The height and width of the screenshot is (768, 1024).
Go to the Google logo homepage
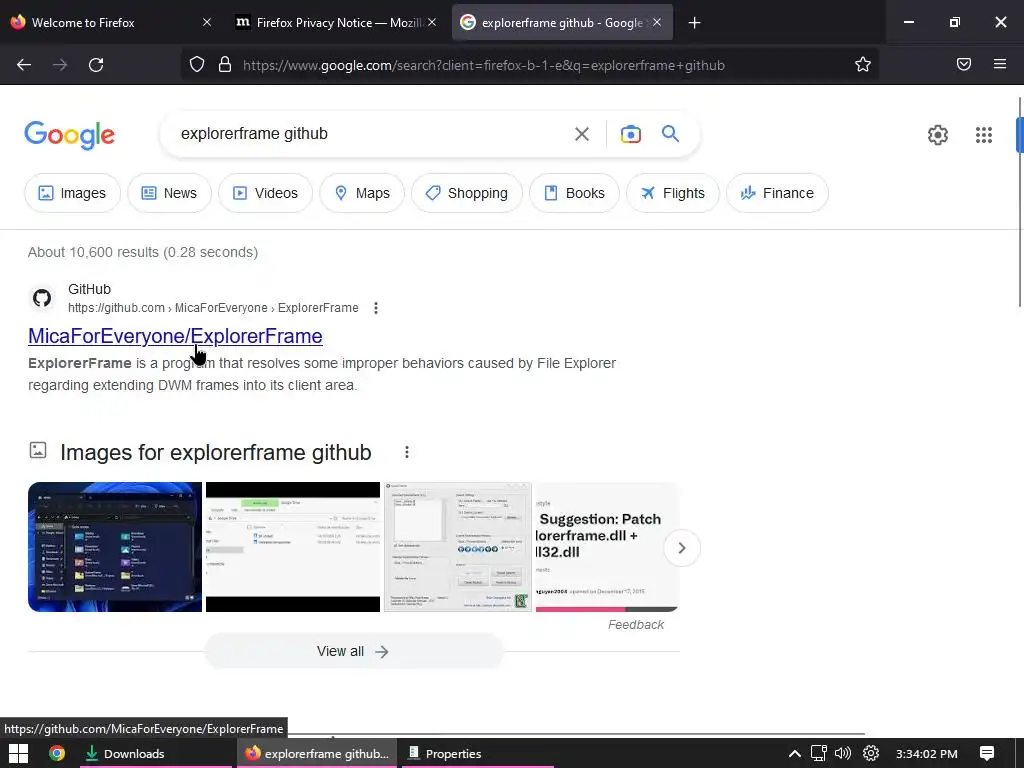(x=70, y=135)
